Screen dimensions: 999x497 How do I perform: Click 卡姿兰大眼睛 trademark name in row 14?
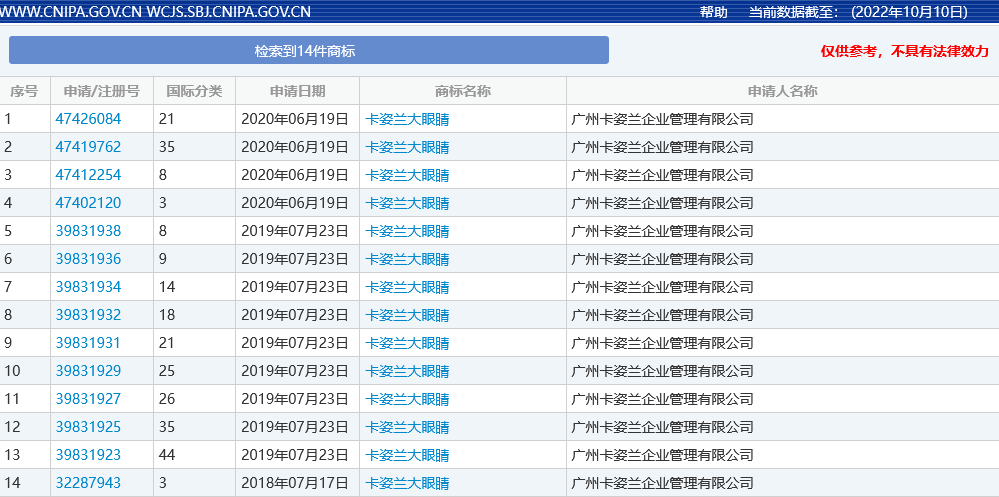click(408, 483)
